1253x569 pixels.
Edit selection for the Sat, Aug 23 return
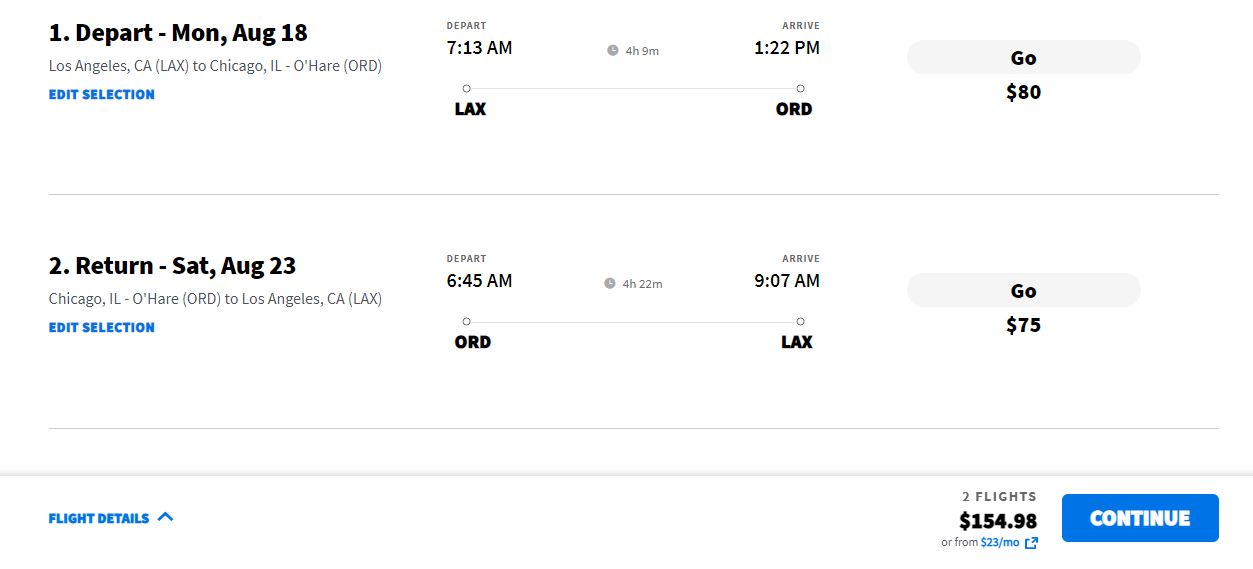[102, 327]
